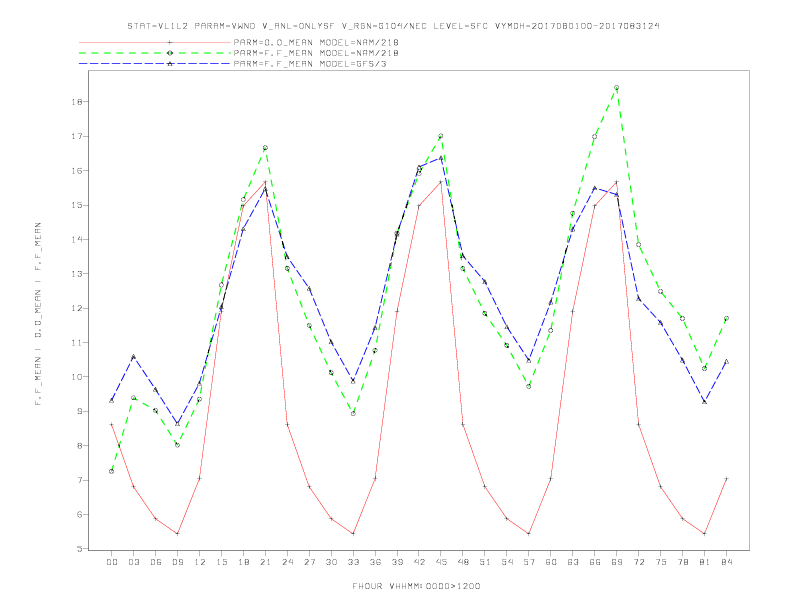Viewport: 792px width, 612px height.
Task: Click legend entry PARM=O.O_MEAN MODEL=NAM/218
Action: point(316,43)
